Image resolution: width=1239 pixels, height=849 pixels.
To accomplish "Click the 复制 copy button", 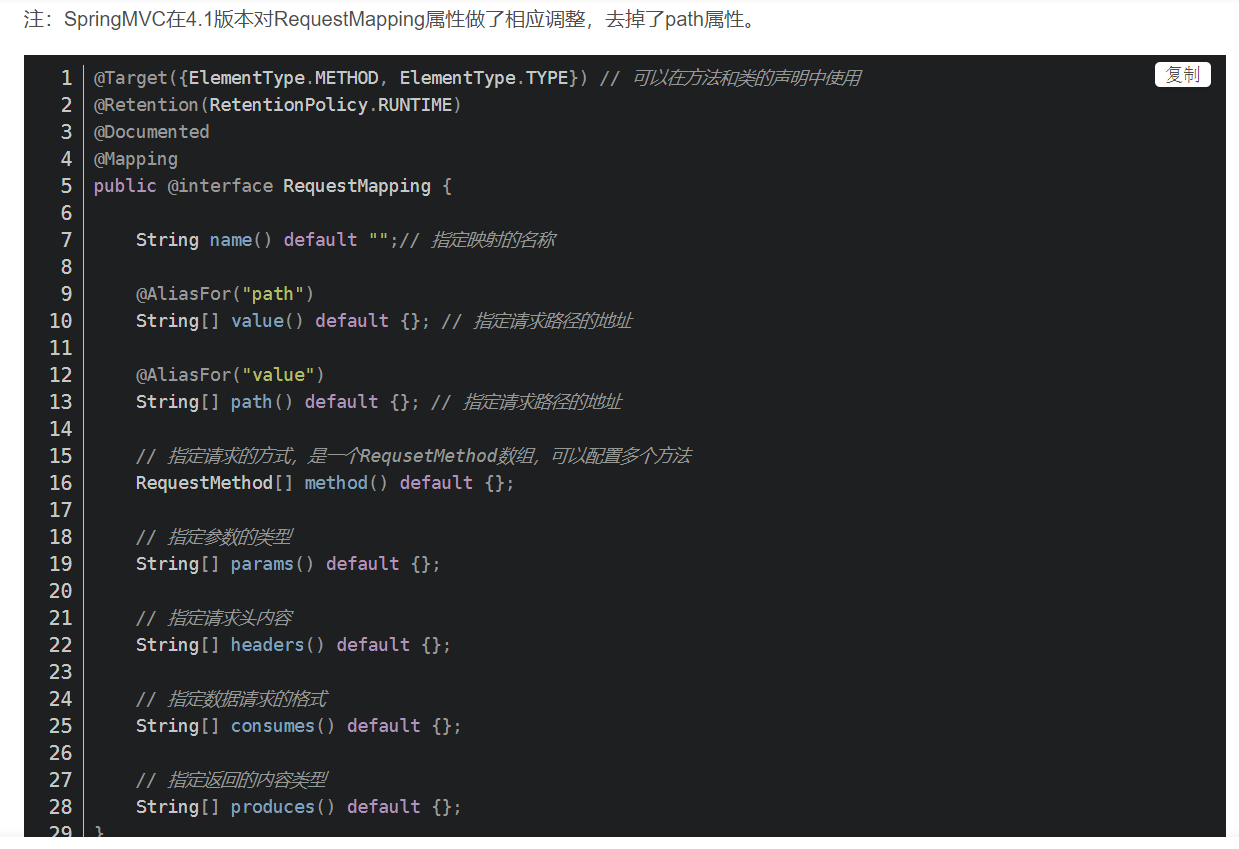I will point(1182,75).
